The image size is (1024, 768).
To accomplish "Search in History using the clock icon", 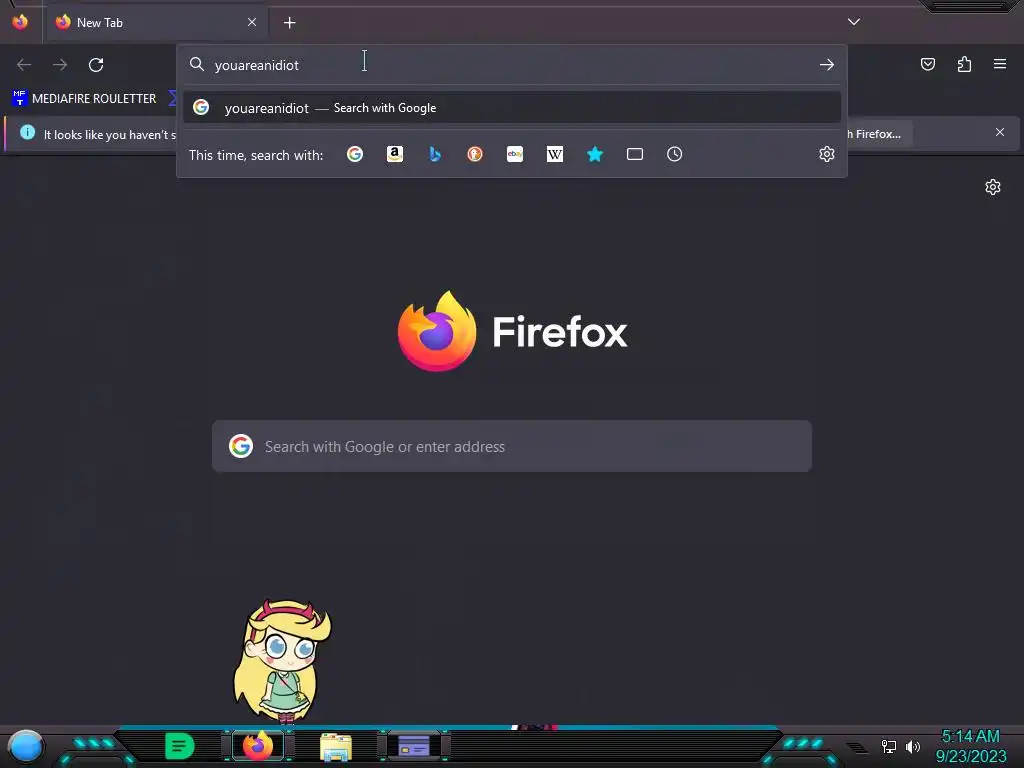I will pyautogui.click(x=675, y=154).
